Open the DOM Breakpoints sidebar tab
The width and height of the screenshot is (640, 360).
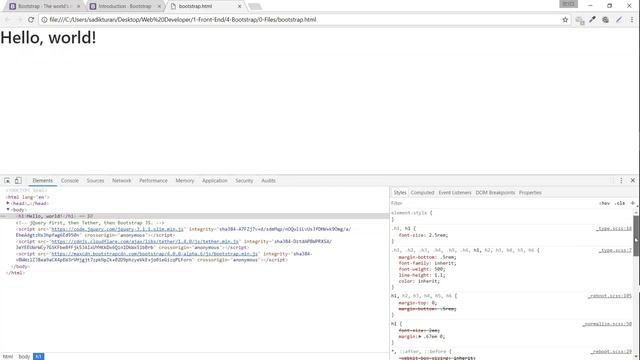point(495,193)
